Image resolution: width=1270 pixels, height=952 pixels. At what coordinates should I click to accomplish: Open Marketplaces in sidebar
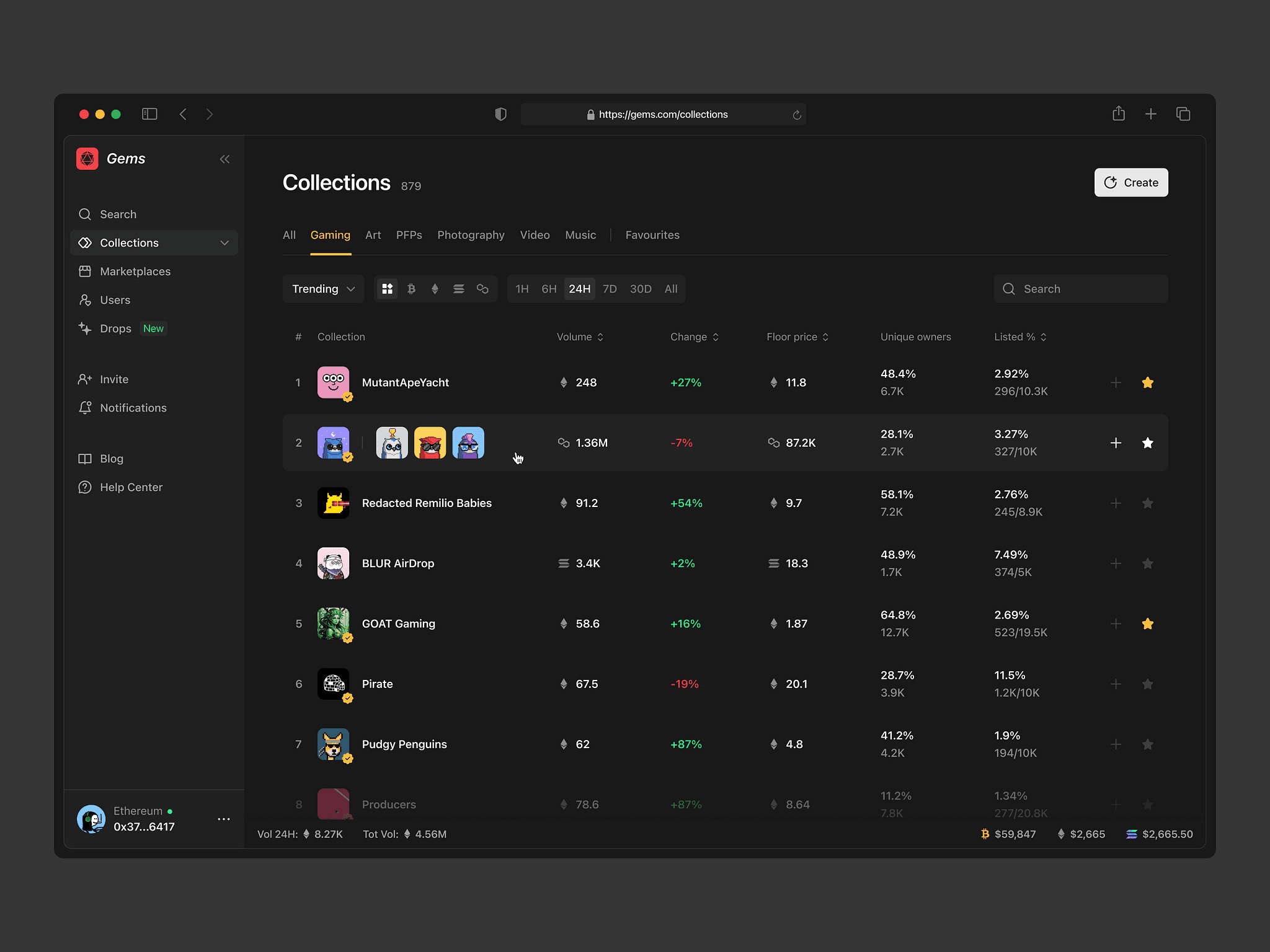point(135,271)
